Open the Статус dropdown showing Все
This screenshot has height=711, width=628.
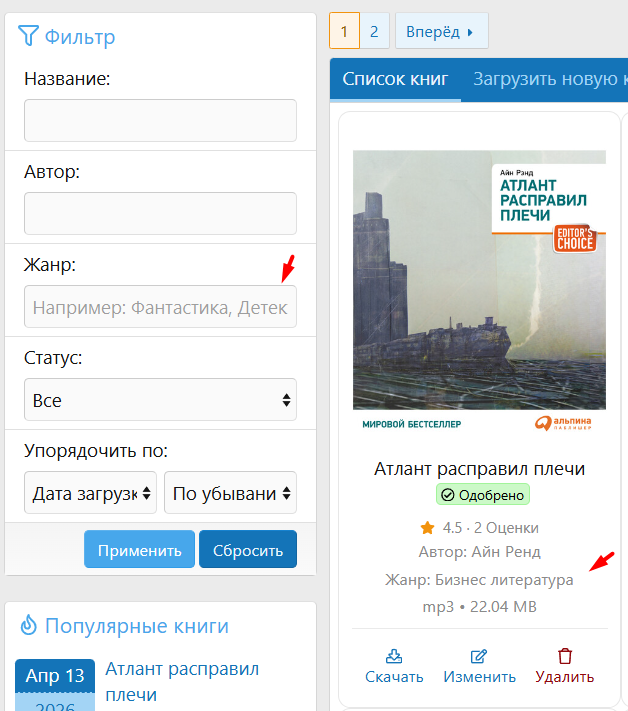click(x=161, y=399)
